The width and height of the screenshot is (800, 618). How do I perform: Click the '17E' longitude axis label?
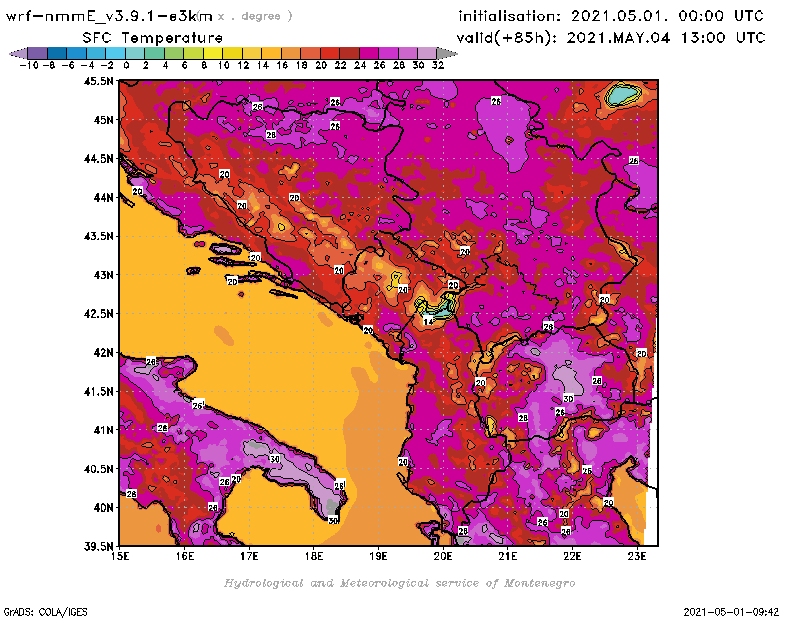(x=249, y=556)
